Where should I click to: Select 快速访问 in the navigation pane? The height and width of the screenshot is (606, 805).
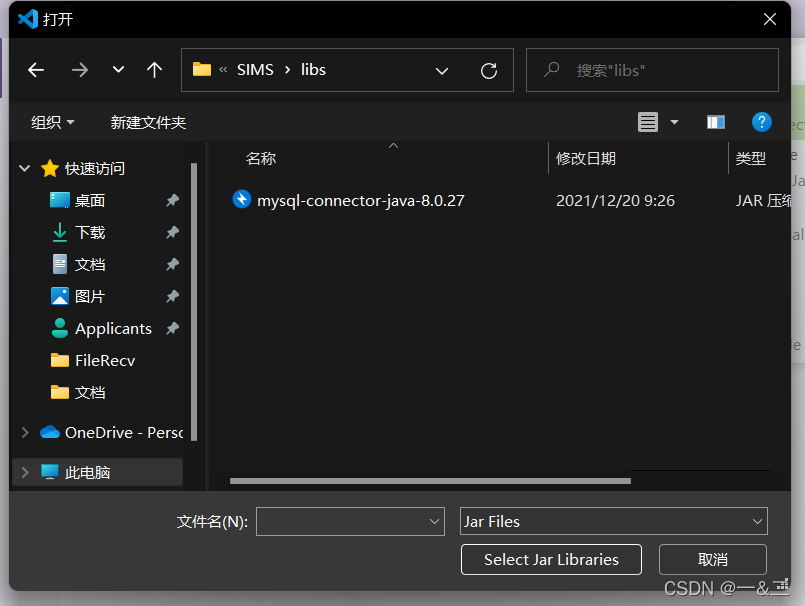pos(94,168)
